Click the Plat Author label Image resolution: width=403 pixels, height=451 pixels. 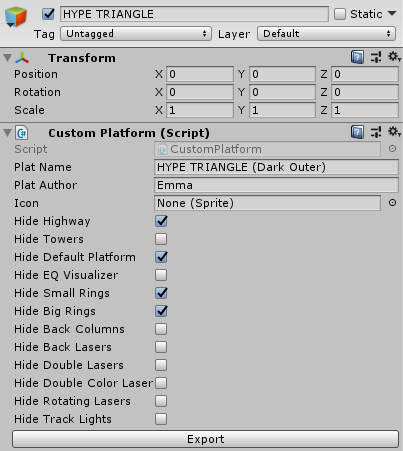pos(45,185)
